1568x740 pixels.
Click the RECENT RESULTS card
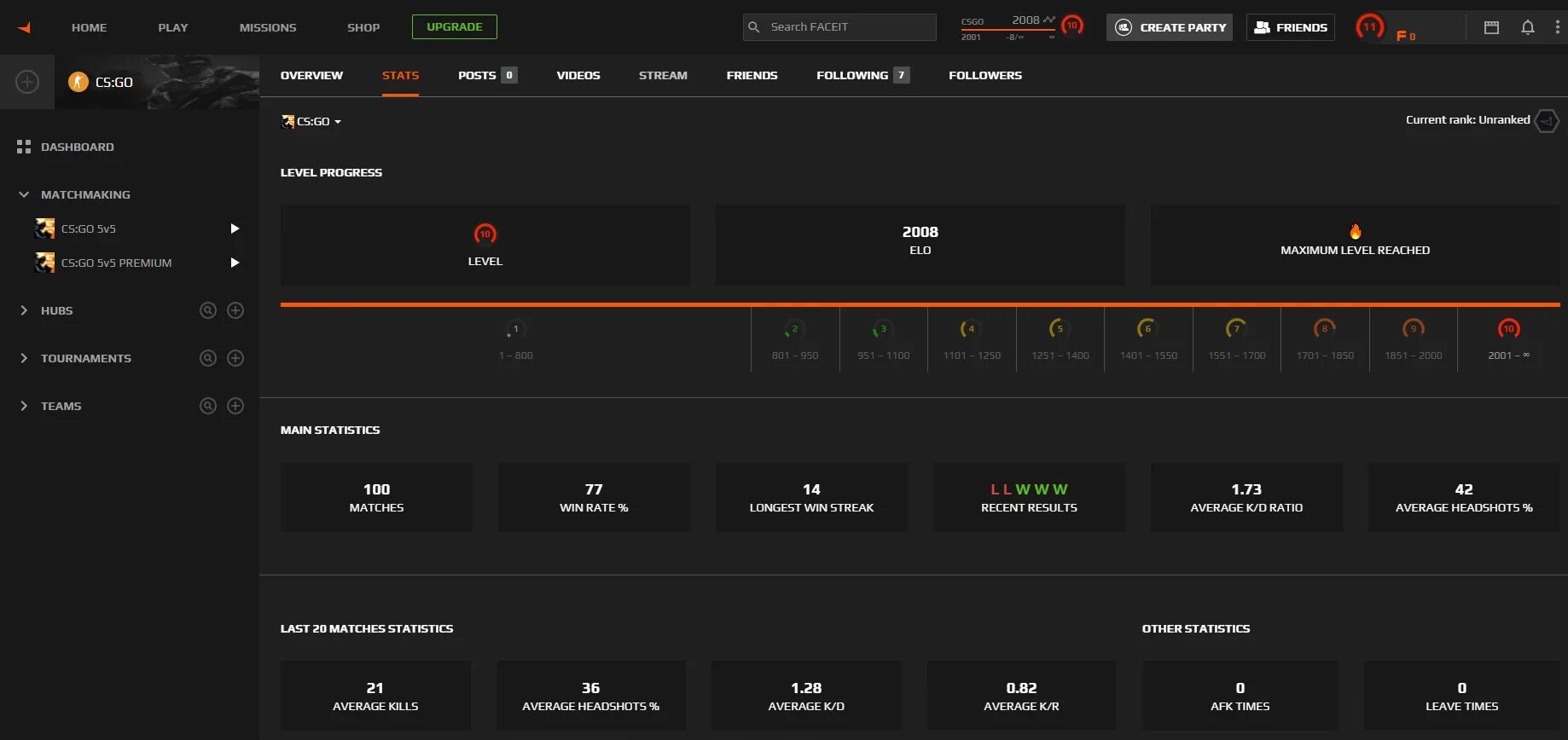pyautogui.click(x=1029, y=497)
